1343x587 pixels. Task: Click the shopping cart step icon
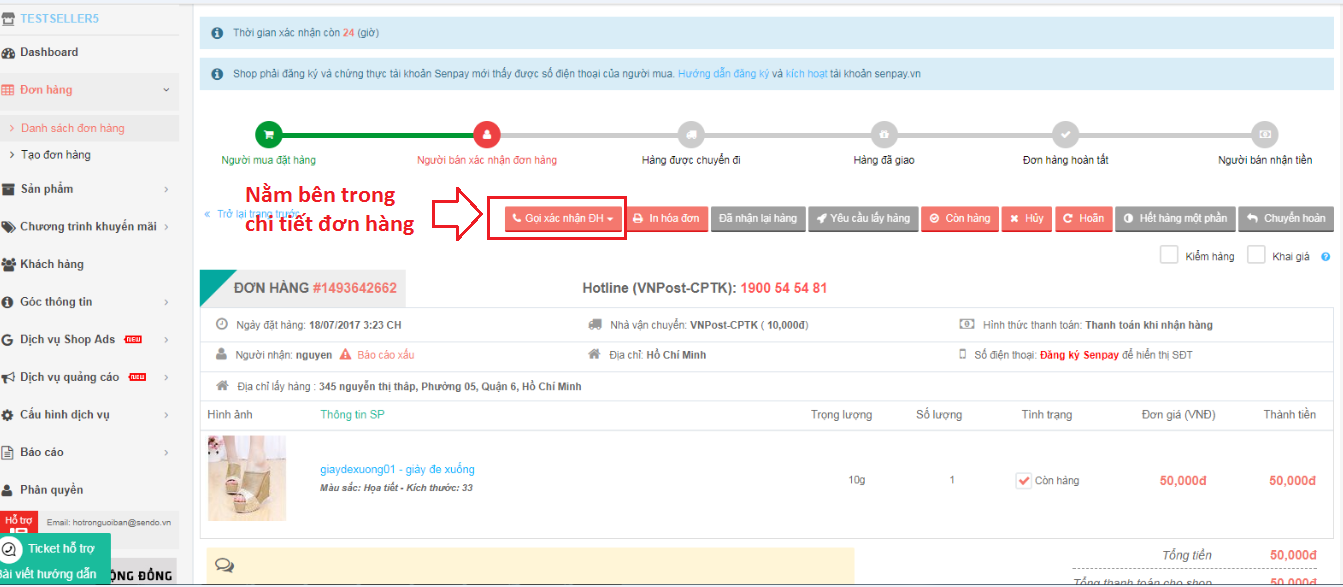(x=268, y=134)
